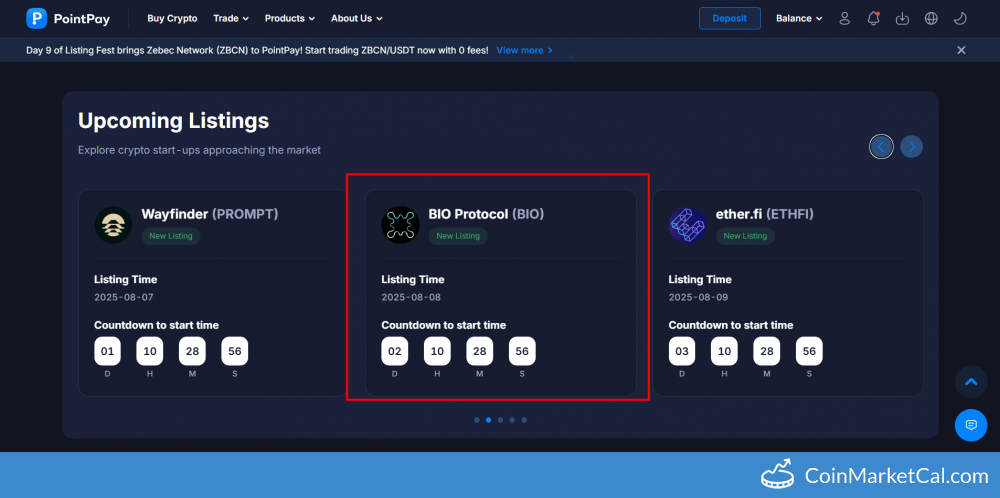This screenshot has height=498, width=1000.
Task: Click the 01 days countdown box
Action: coord(107,351)
